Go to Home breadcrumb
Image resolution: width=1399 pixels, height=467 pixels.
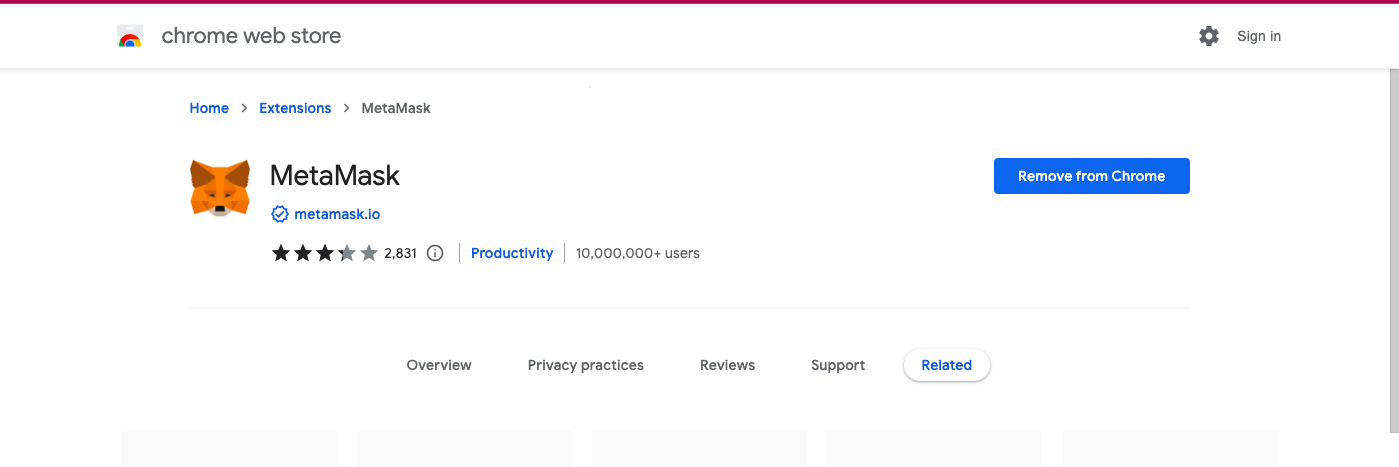point(209,108)
